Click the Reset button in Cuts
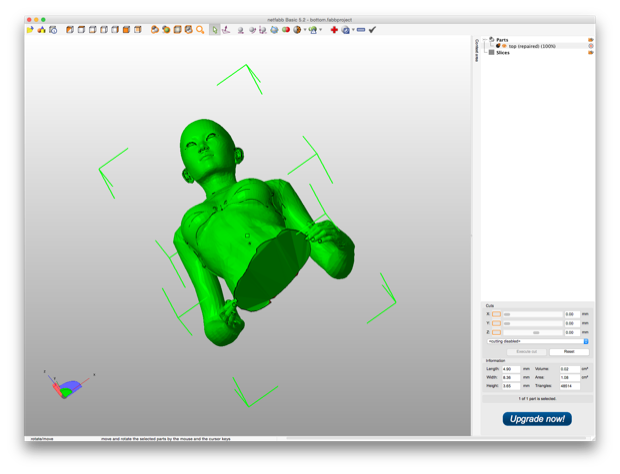 click(569, 351)
